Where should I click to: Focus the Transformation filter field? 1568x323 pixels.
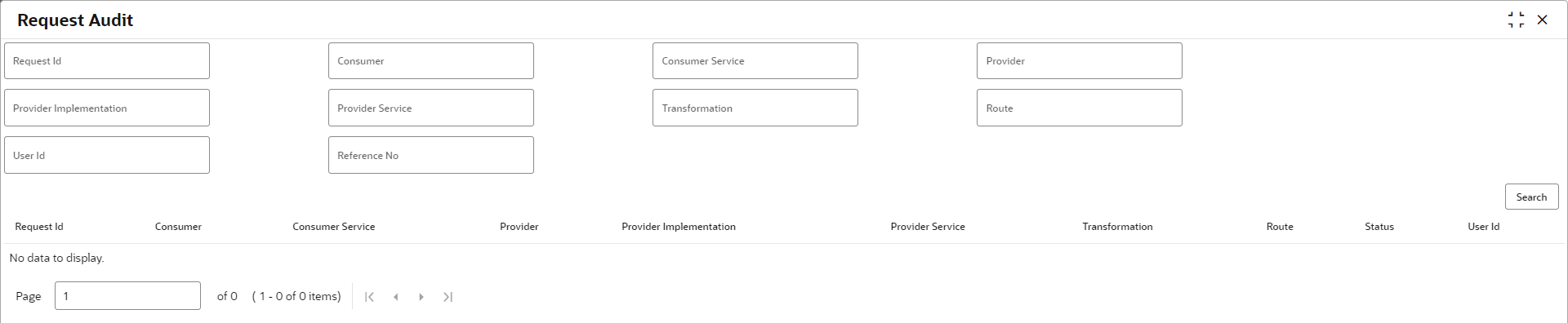[x=755, y=108]
